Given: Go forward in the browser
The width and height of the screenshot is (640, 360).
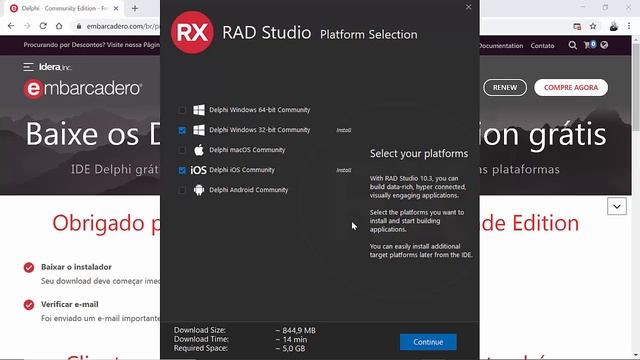Looking at the screenshot, I should pyautogui.click(x=27, y=26).
